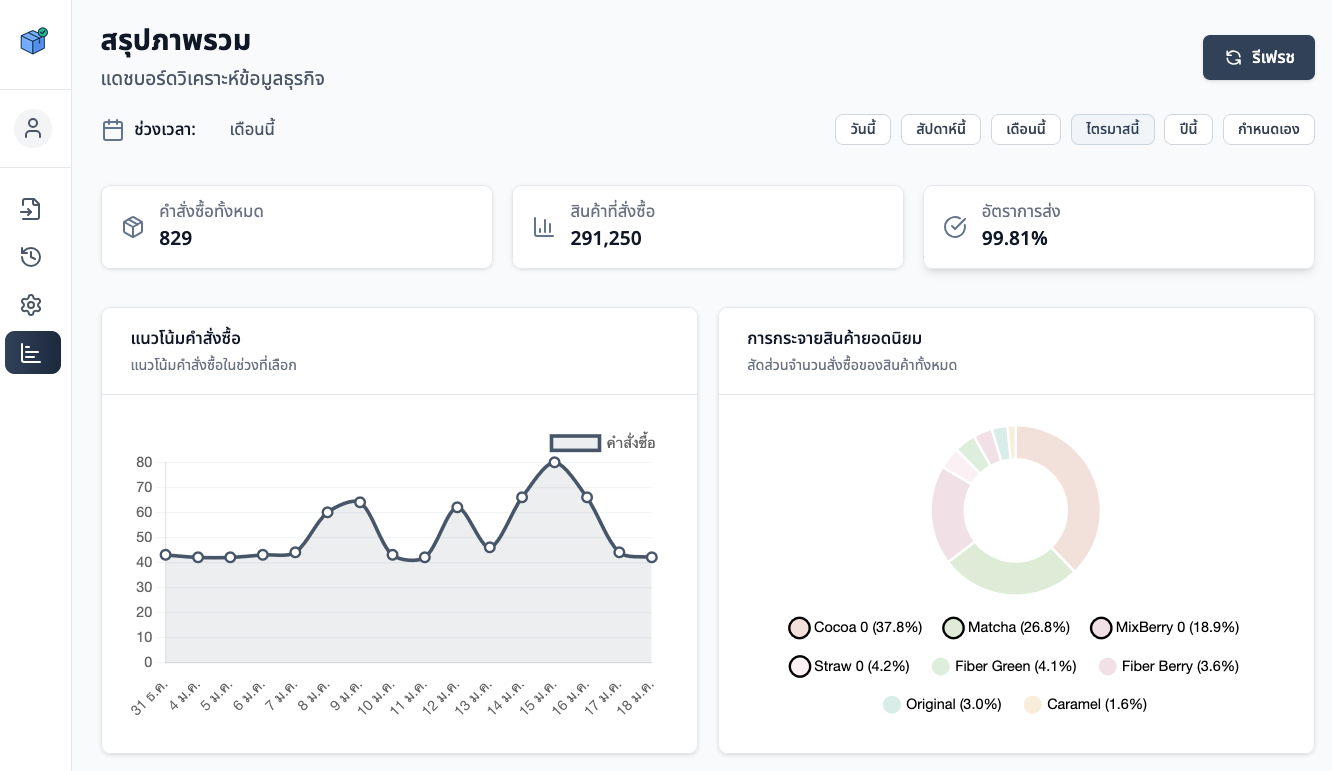Select the analytics chart sidebar icon

(32, 353)
